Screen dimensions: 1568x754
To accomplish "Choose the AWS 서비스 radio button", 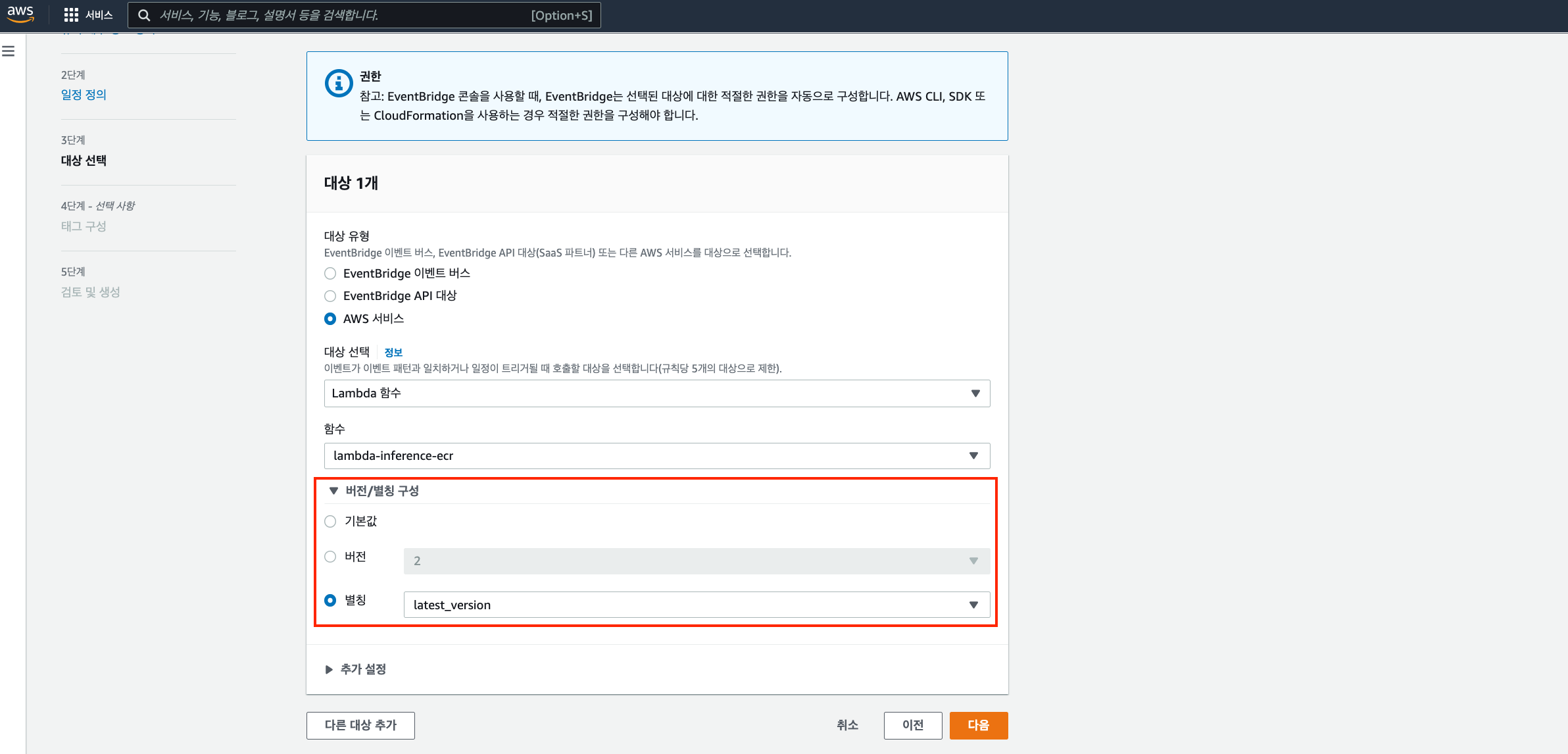I will coord(330,319).
